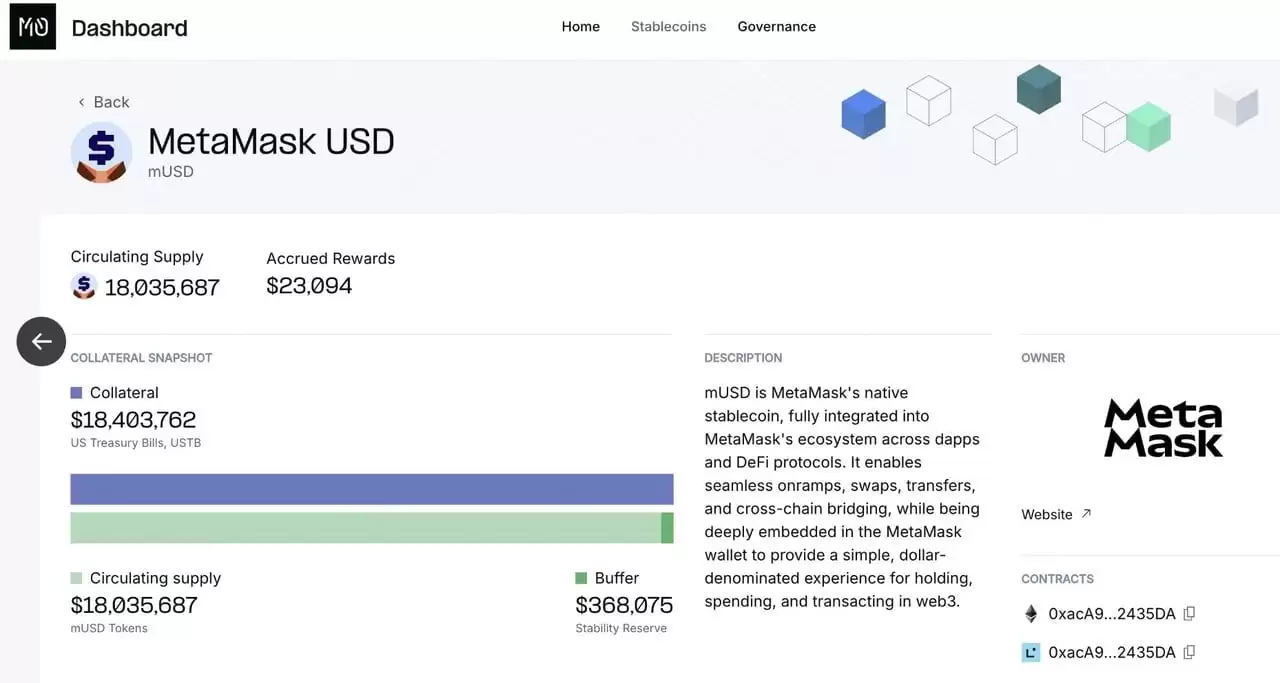Copy the Ethereum contract address
The width and height of the screenshot is (1280, 683).
point(1188,613)
